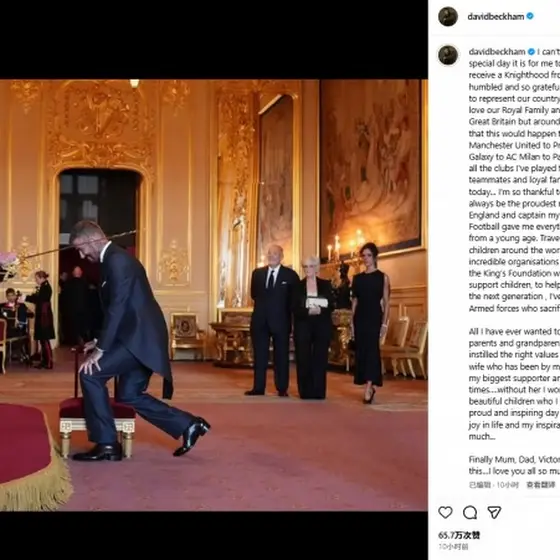
Task: Like the post with the heart icon
Action: [x=445, y=512]
